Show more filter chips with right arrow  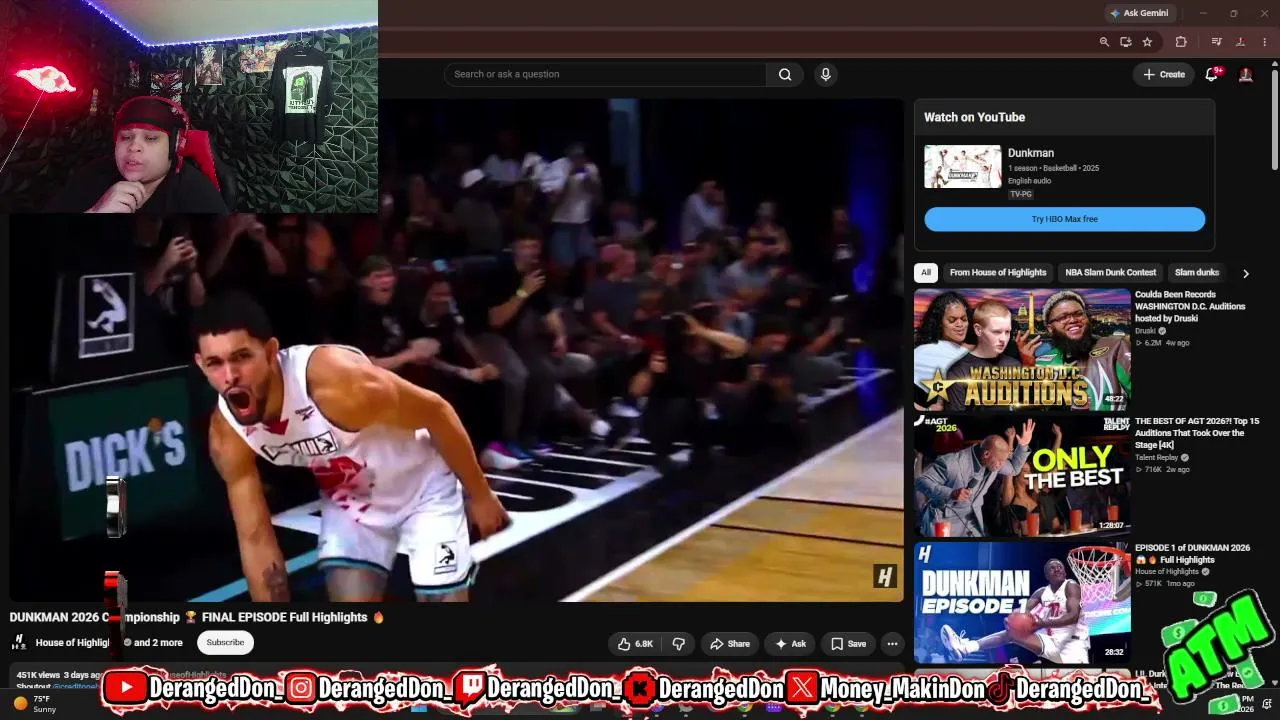(x=1245, y=273)
